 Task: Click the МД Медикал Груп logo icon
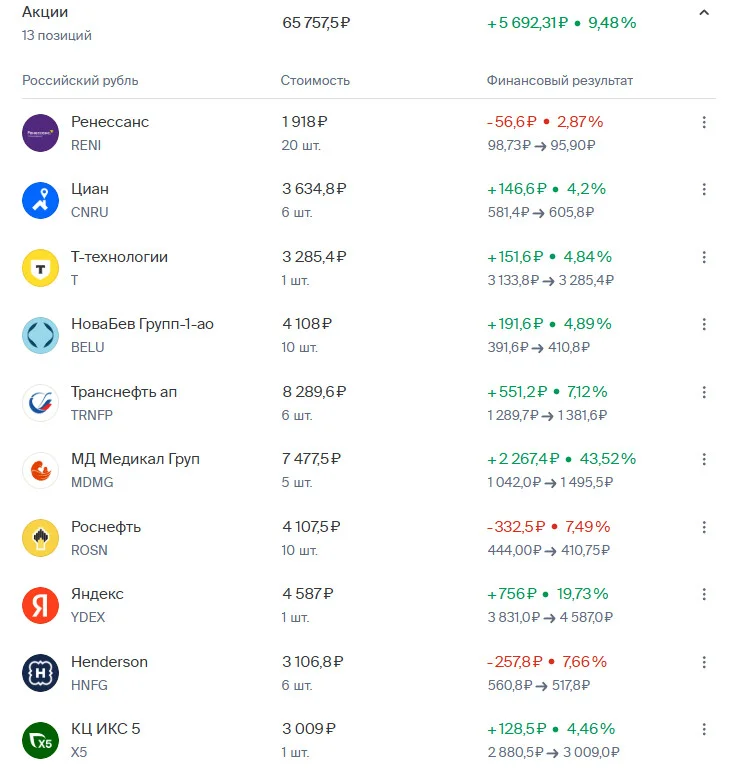pyautogui.click(x=40, y=470)
